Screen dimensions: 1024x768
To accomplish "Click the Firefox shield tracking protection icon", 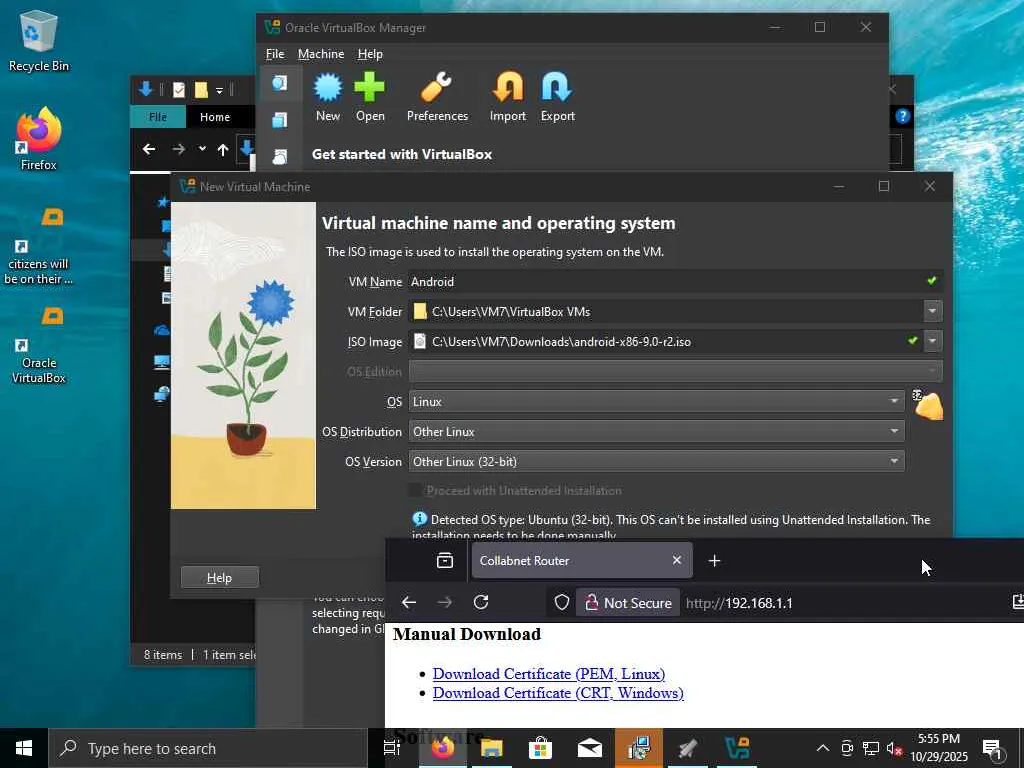I will (562, 602).
